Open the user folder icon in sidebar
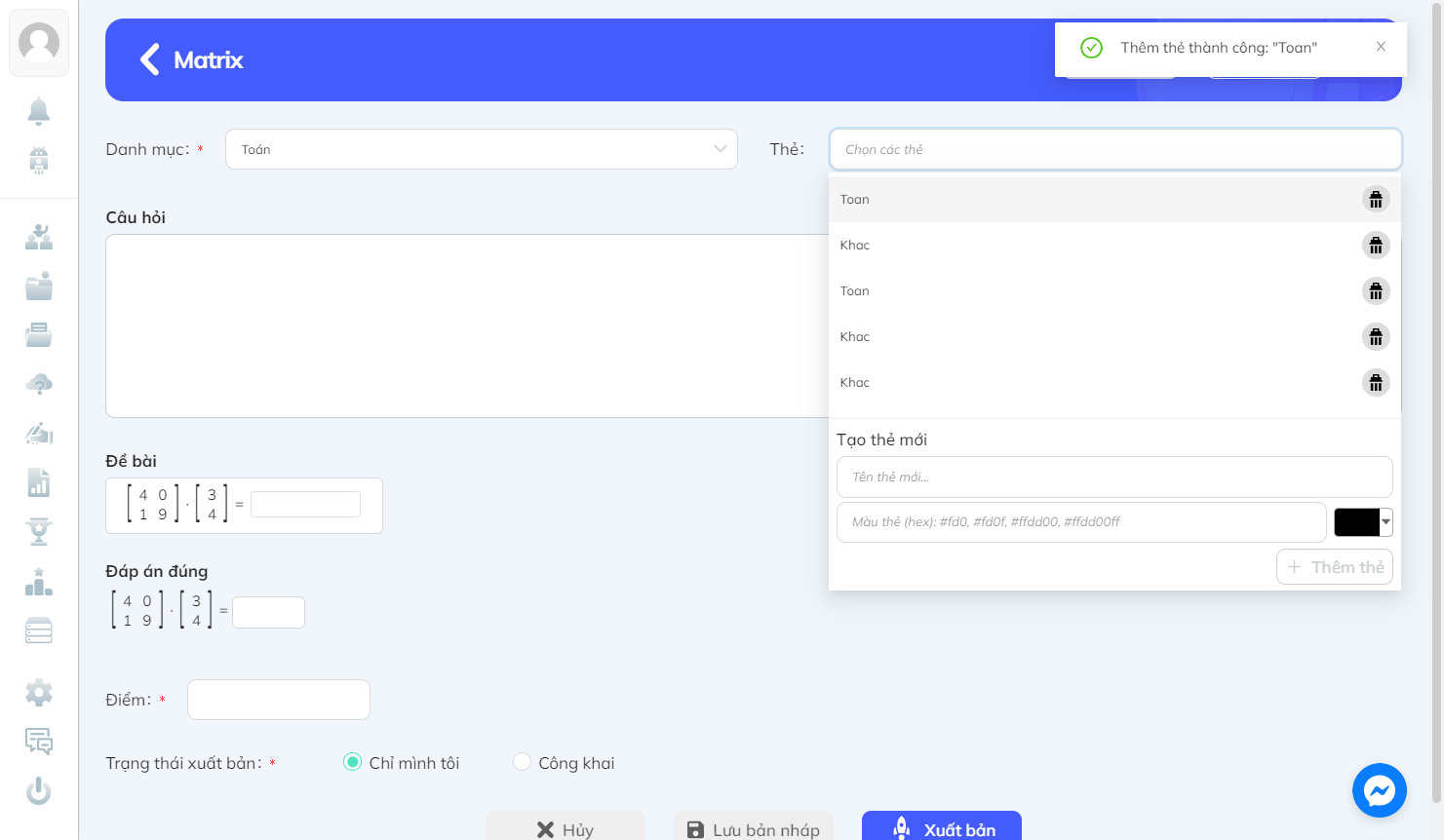The height and width of the screenshot is (840, 1444). (39, 286)
